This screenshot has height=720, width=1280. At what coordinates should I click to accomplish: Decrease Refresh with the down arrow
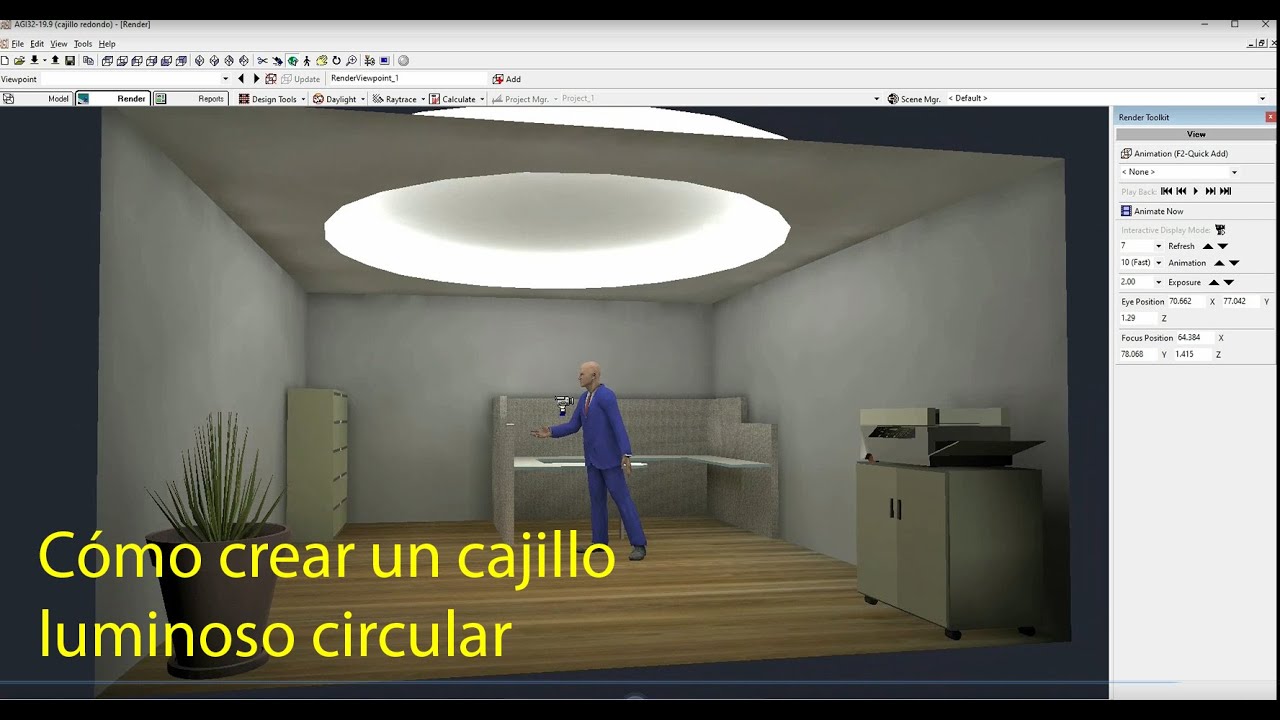coord(1222,246)
